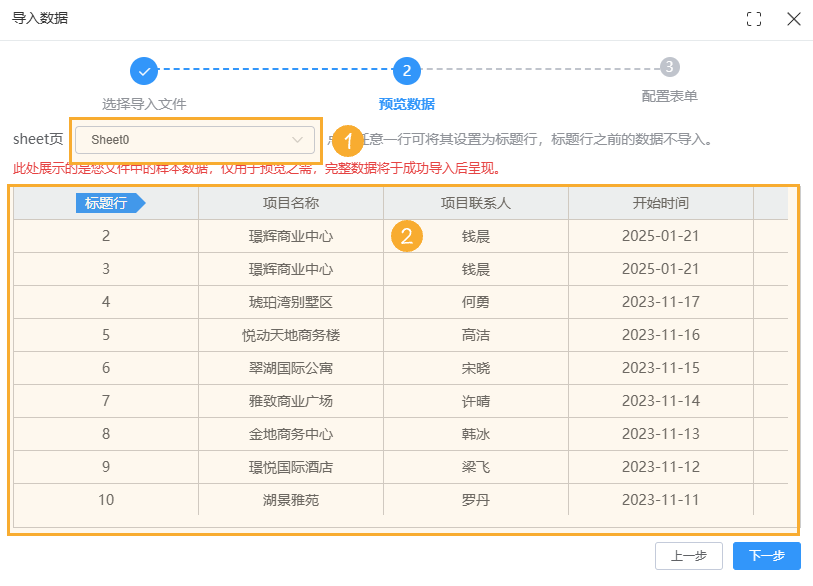Click the blue 下一步 button
The image size is (813, 586).
tap(766, 557)
